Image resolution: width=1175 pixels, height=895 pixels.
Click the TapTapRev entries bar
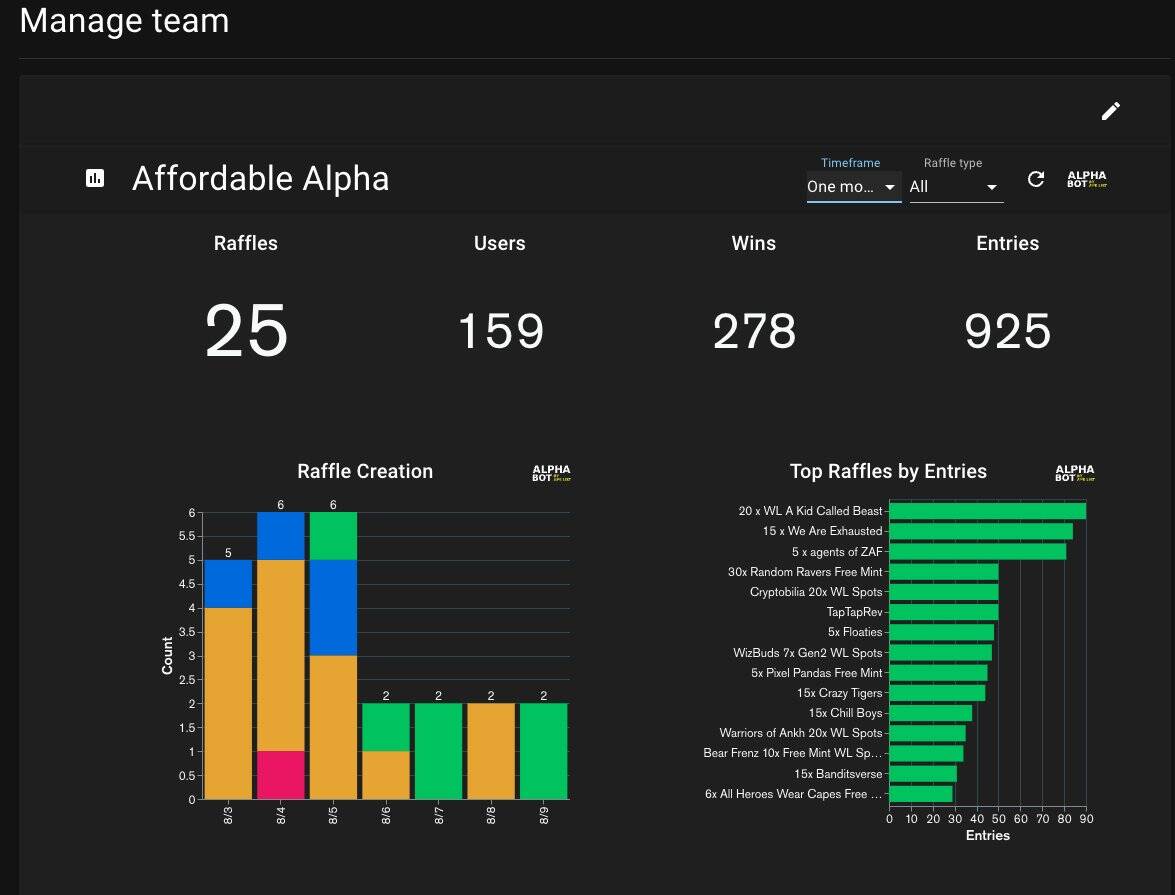pos(943,612)
